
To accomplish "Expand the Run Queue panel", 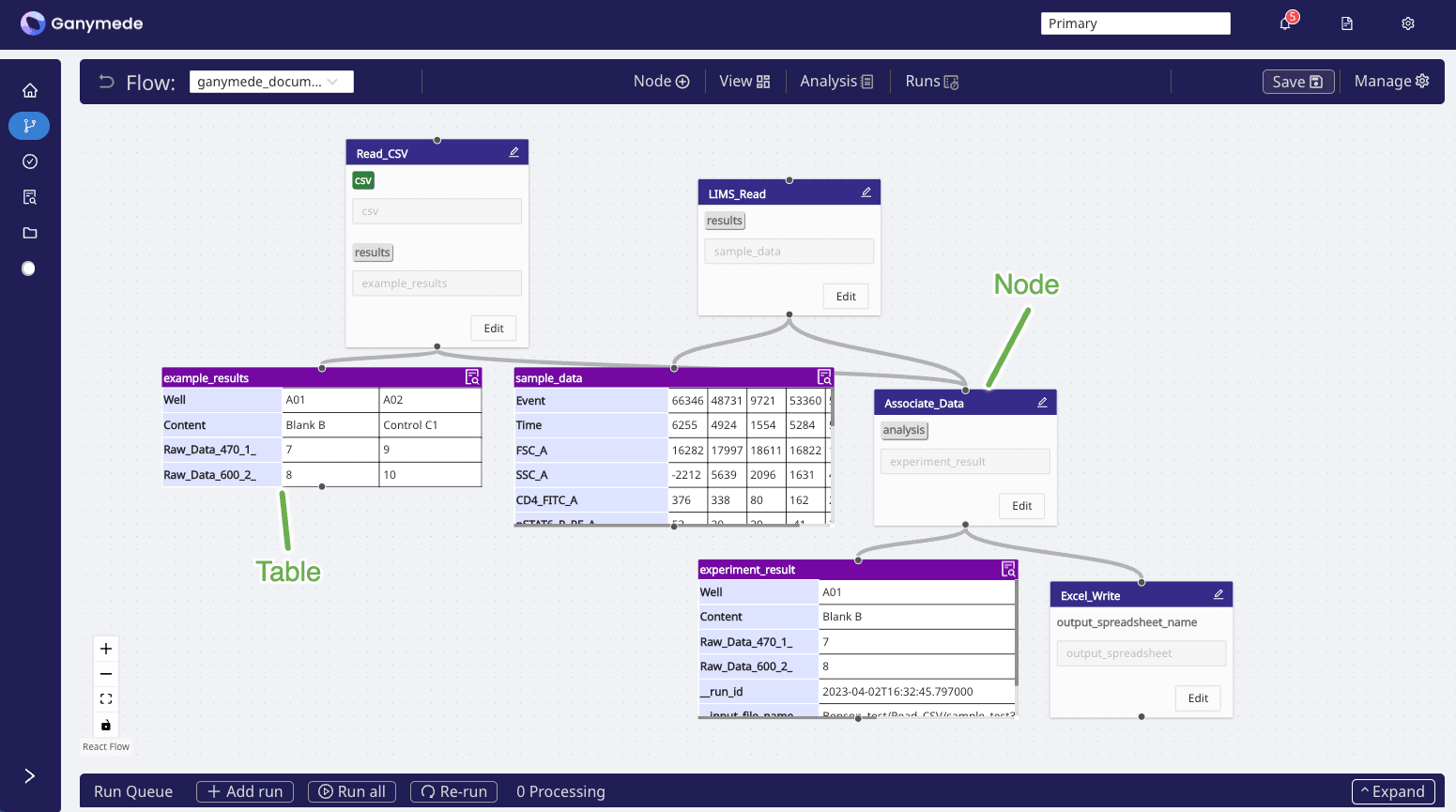I will pos(1393,791).
